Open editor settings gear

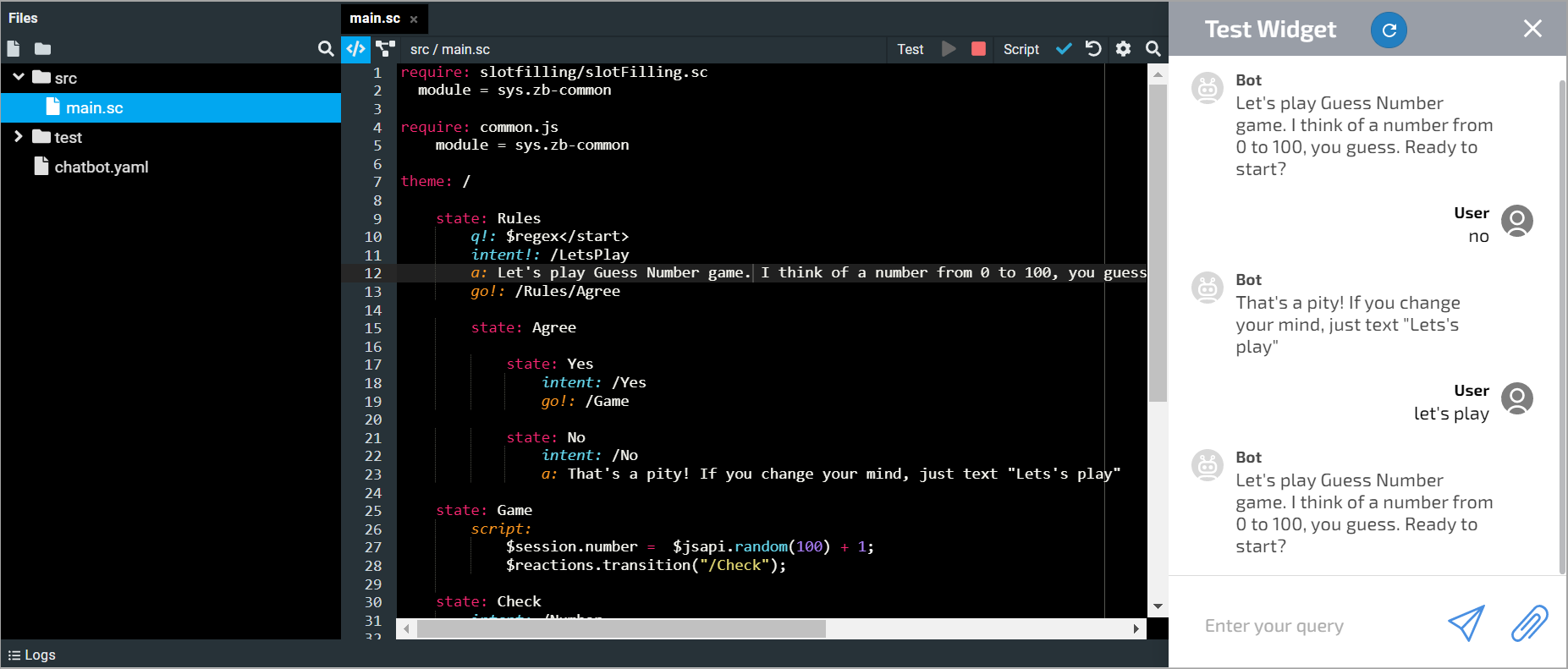pos(1123,49)
